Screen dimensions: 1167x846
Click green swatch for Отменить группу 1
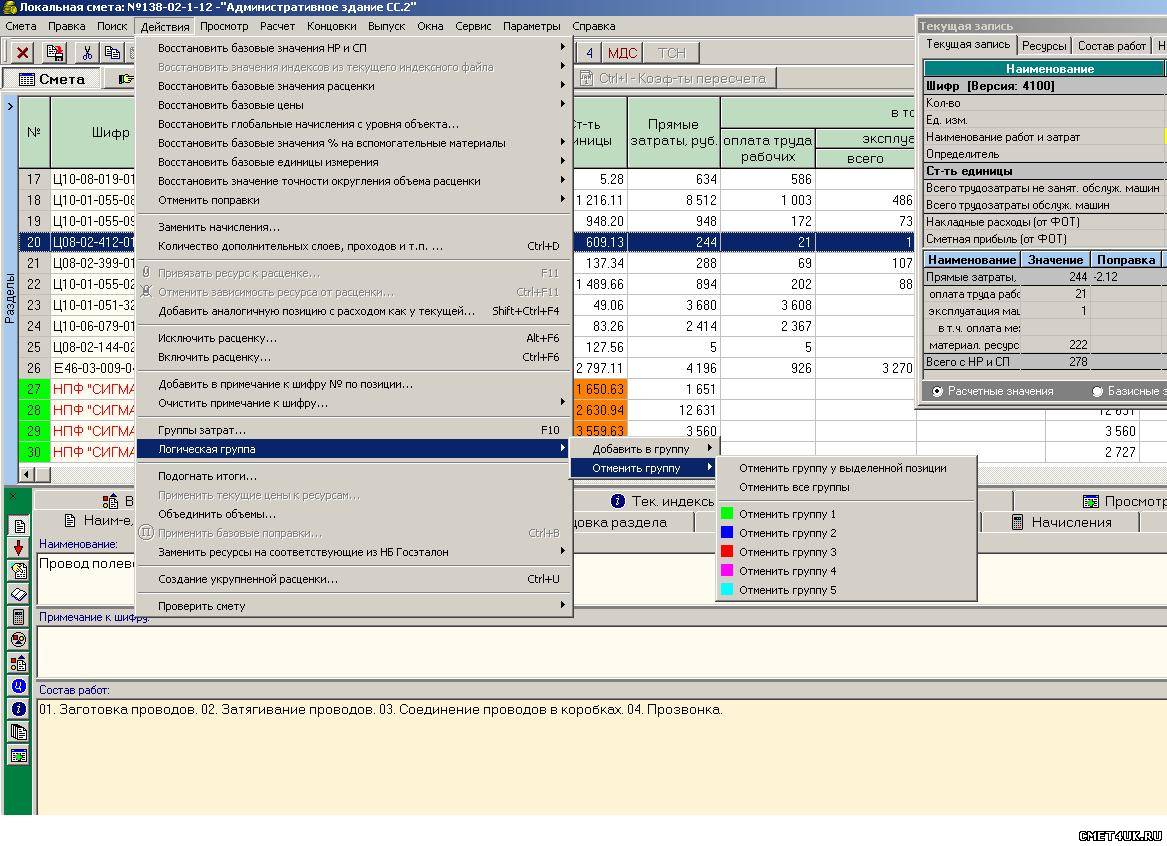pos(727,514)
